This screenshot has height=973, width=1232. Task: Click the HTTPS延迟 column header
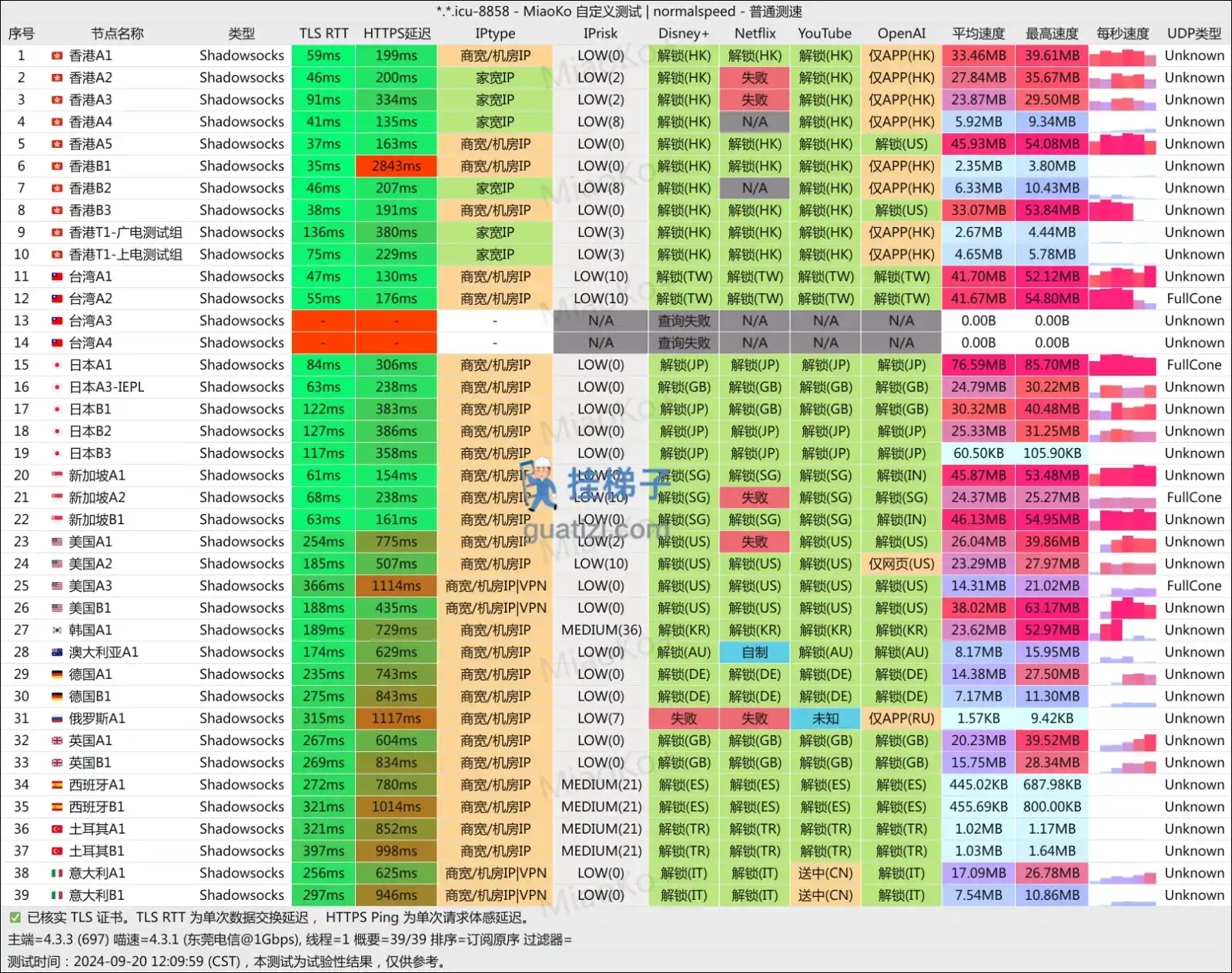[397, 34]
